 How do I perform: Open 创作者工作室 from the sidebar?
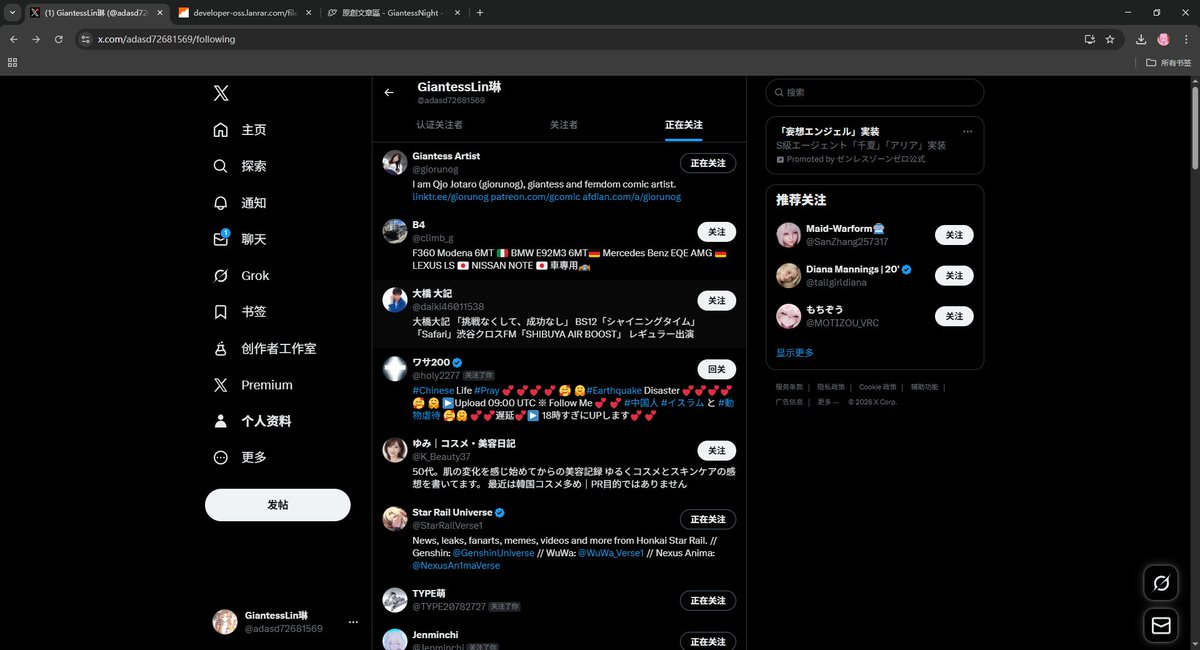(x=220, y=348)
